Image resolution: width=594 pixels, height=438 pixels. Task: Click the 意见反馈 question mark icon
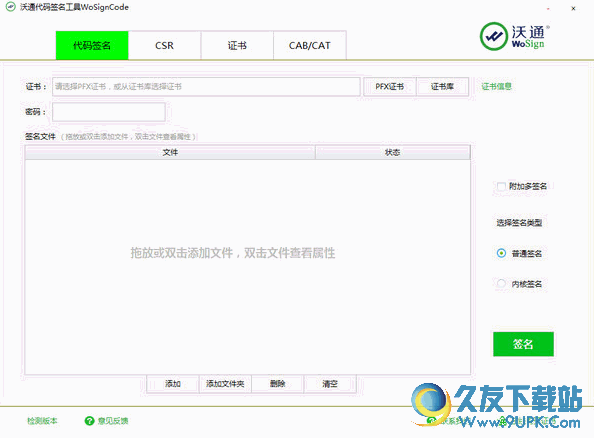[89, 421]
